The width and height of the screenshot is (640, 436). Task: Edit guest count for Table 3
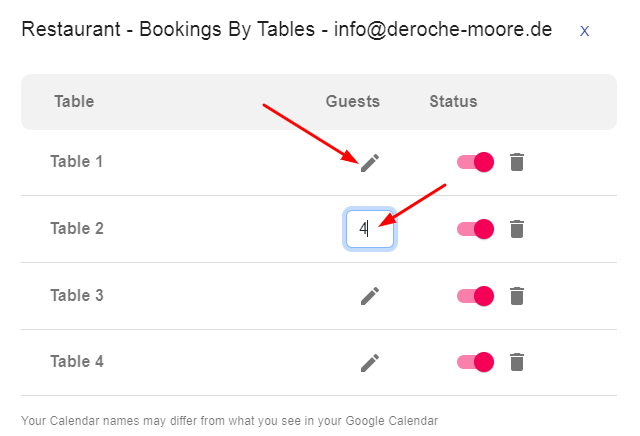(x=370, y=295)
